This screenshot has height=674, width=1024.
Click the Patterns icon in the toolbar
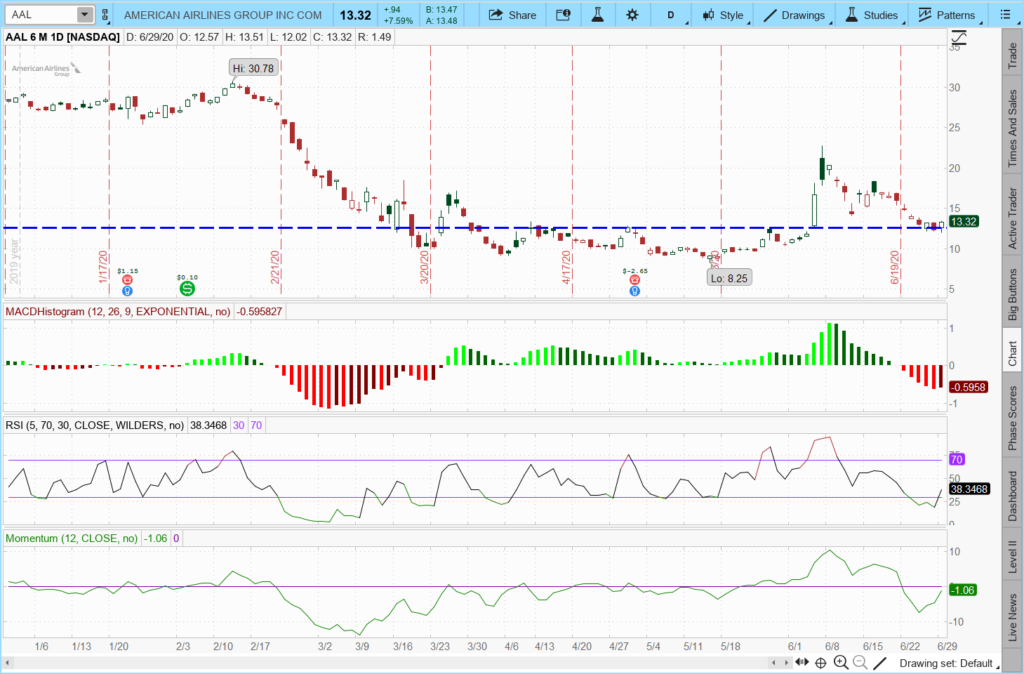(945, 15)
